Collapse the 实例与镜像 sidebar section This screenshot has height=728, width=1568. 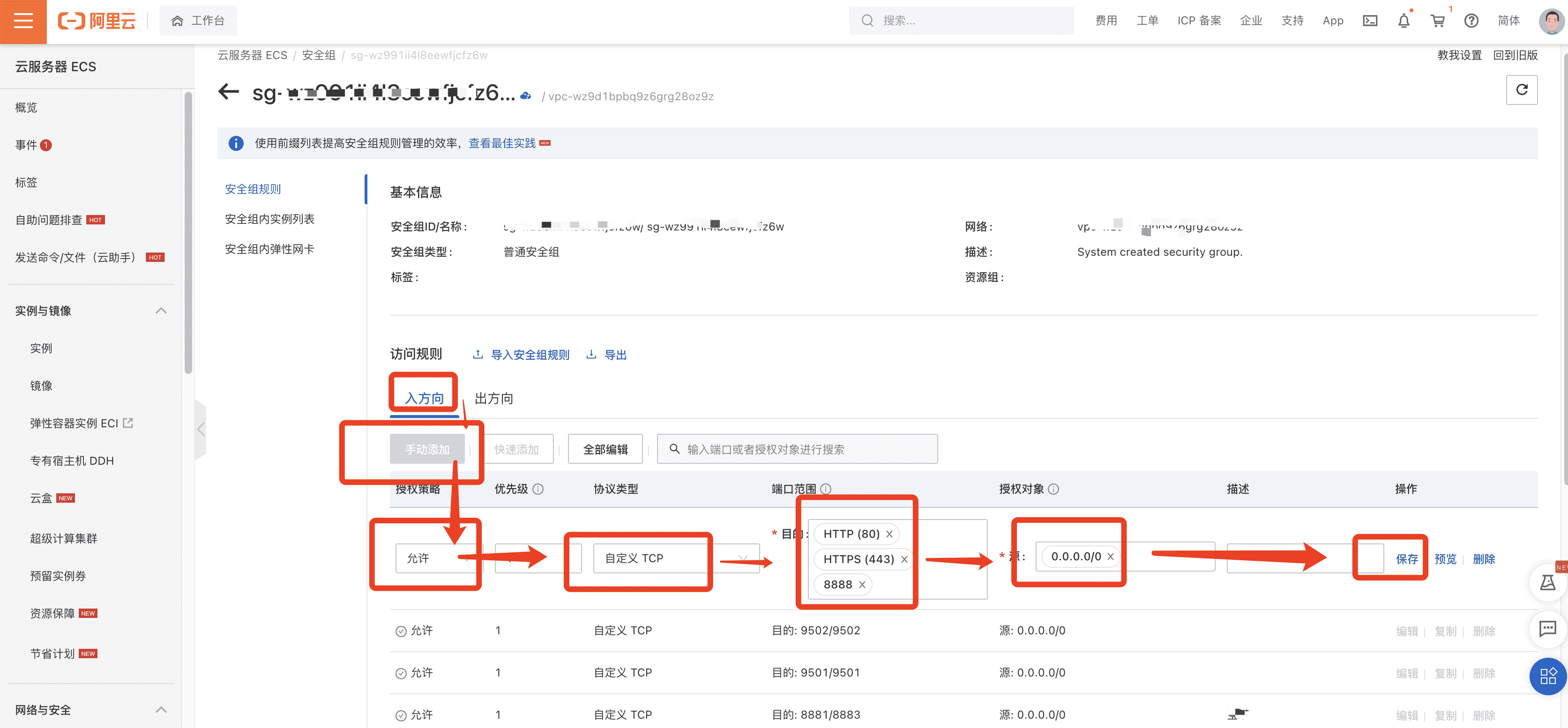pyautogui.click(x=161, y=311)
